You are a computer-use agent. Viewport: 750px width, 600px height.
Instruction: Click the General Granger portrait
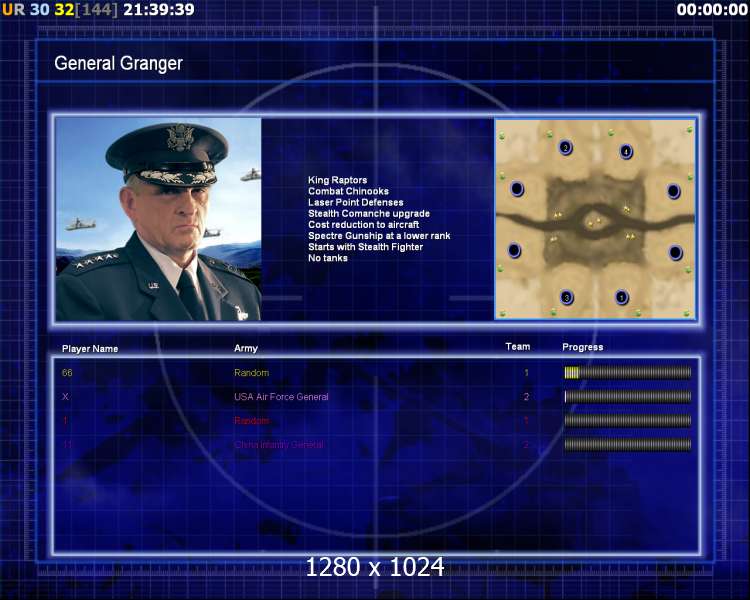coord(158,219)
